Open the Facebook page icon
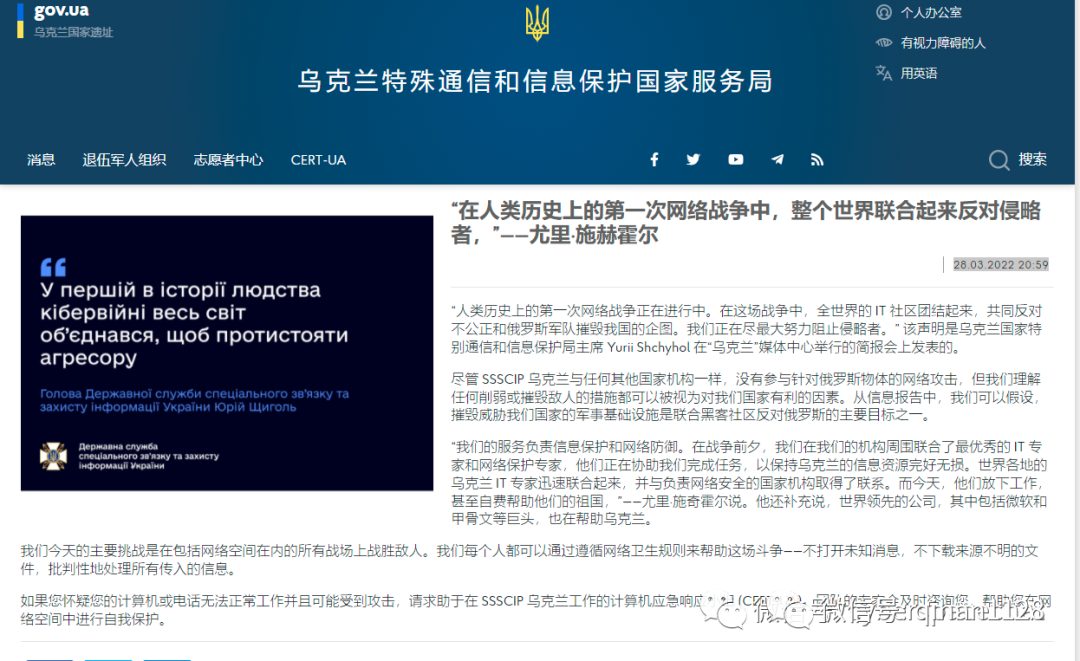Screen dimensions: 1080x661 (654, 160)
